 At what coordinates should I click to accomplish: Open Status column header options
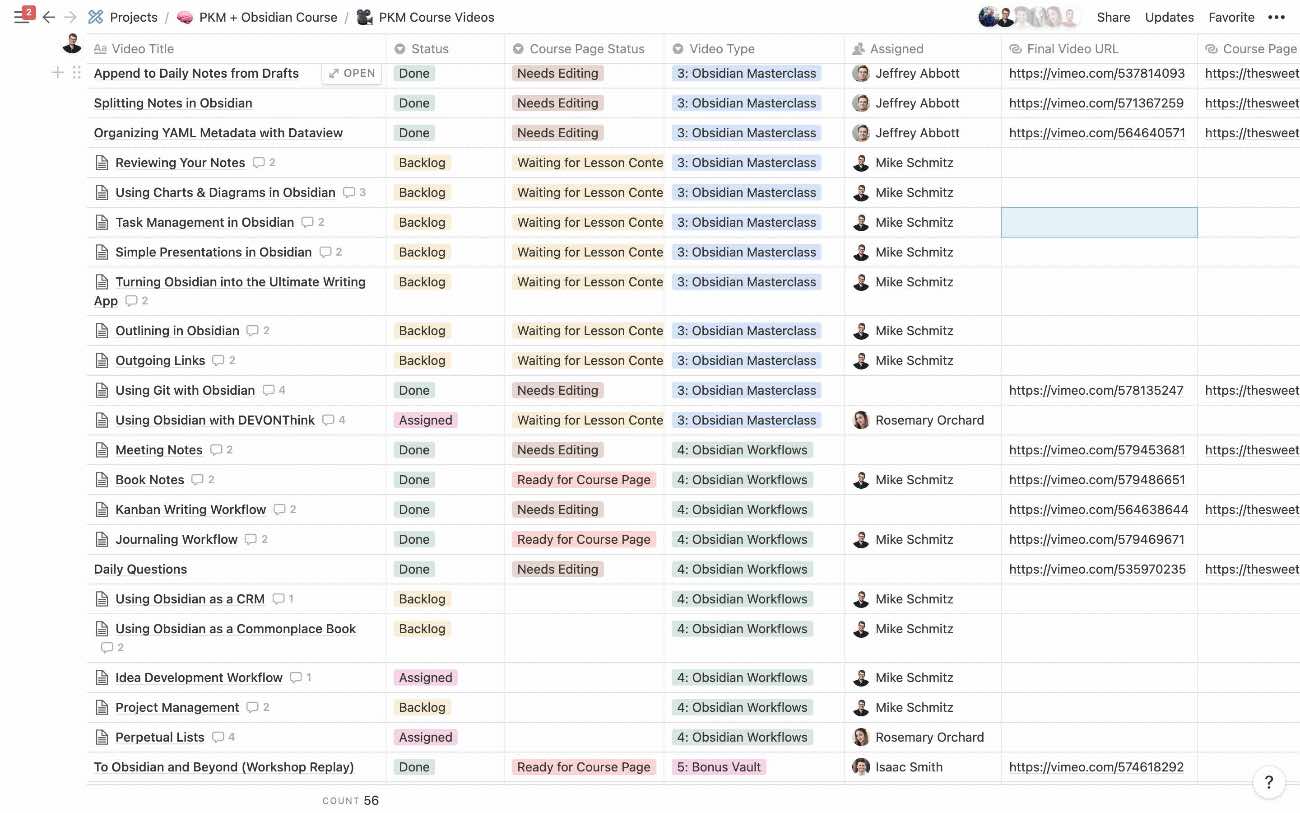coord(446,49)
